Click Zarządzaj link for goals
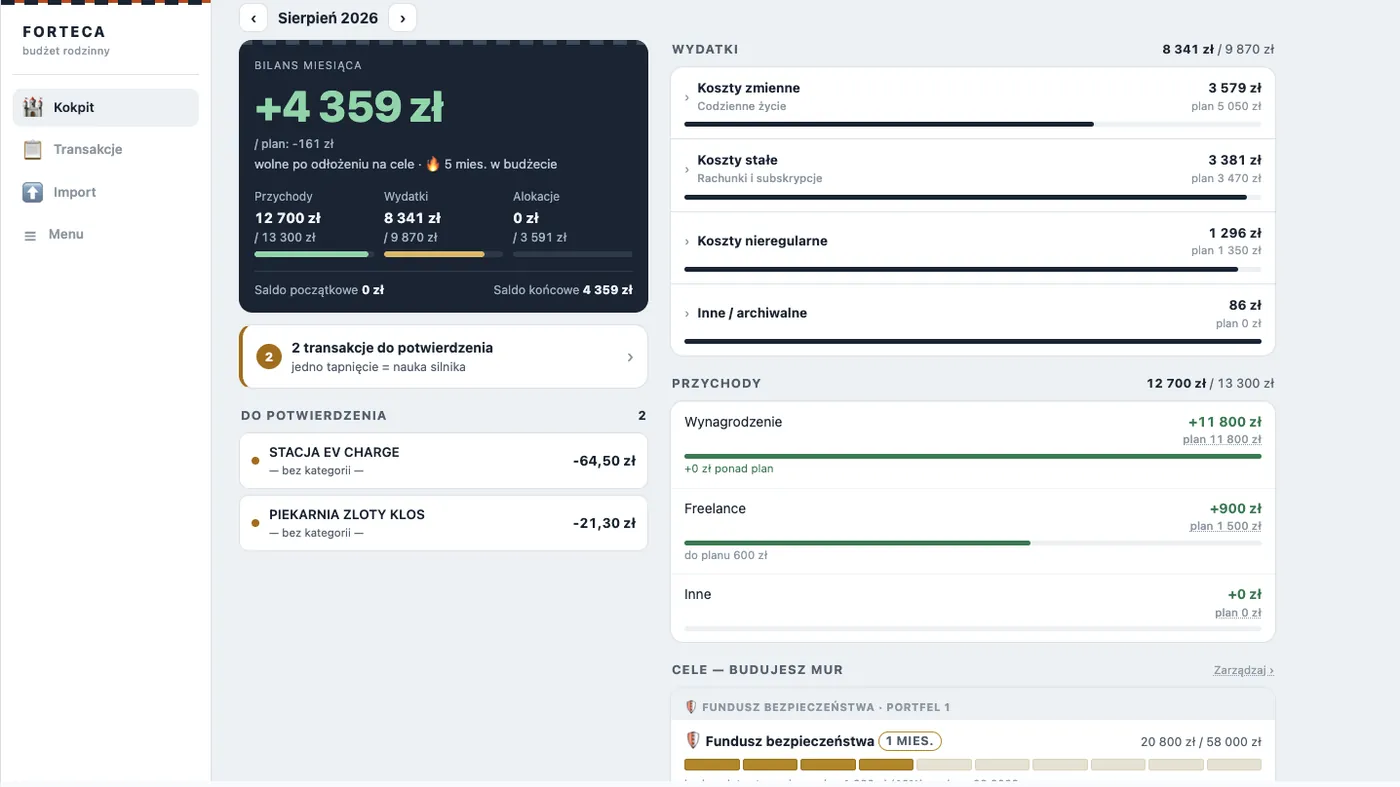 pyautogui.click(x=1244, y=670)
